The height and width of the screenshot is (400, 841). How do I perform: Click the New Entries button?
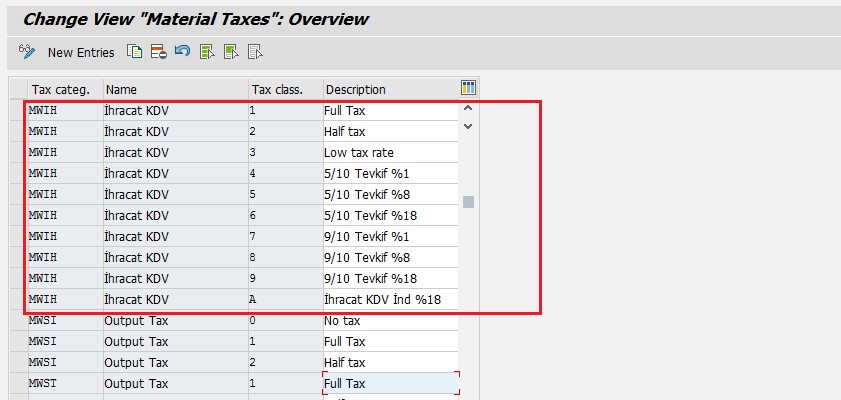pyautogui.click(x=81, y=52)
